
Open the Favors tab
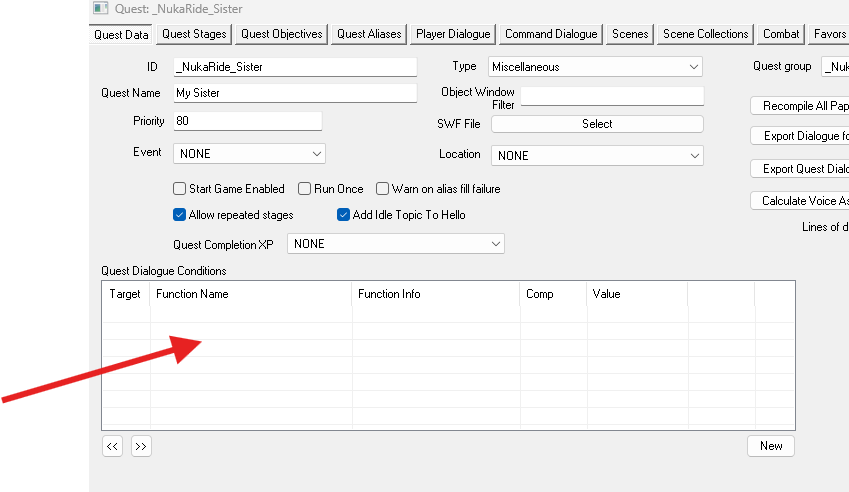[x=829, y=34]
